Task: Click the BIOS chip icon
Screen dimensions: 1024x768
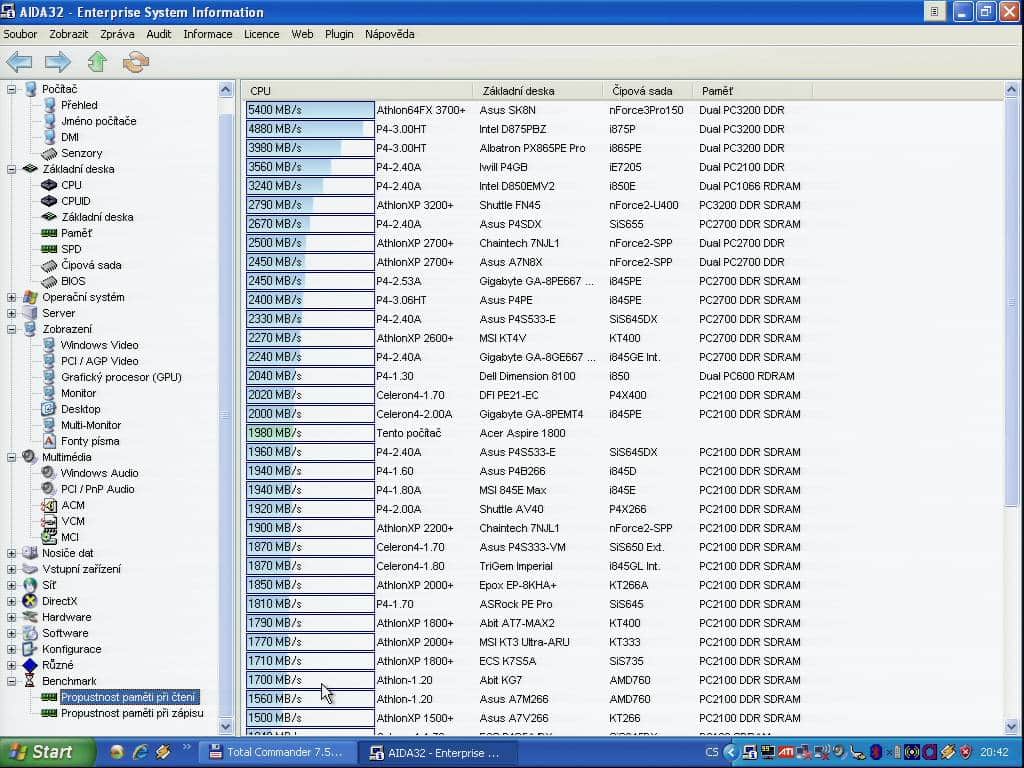Action: coord(49,281)
